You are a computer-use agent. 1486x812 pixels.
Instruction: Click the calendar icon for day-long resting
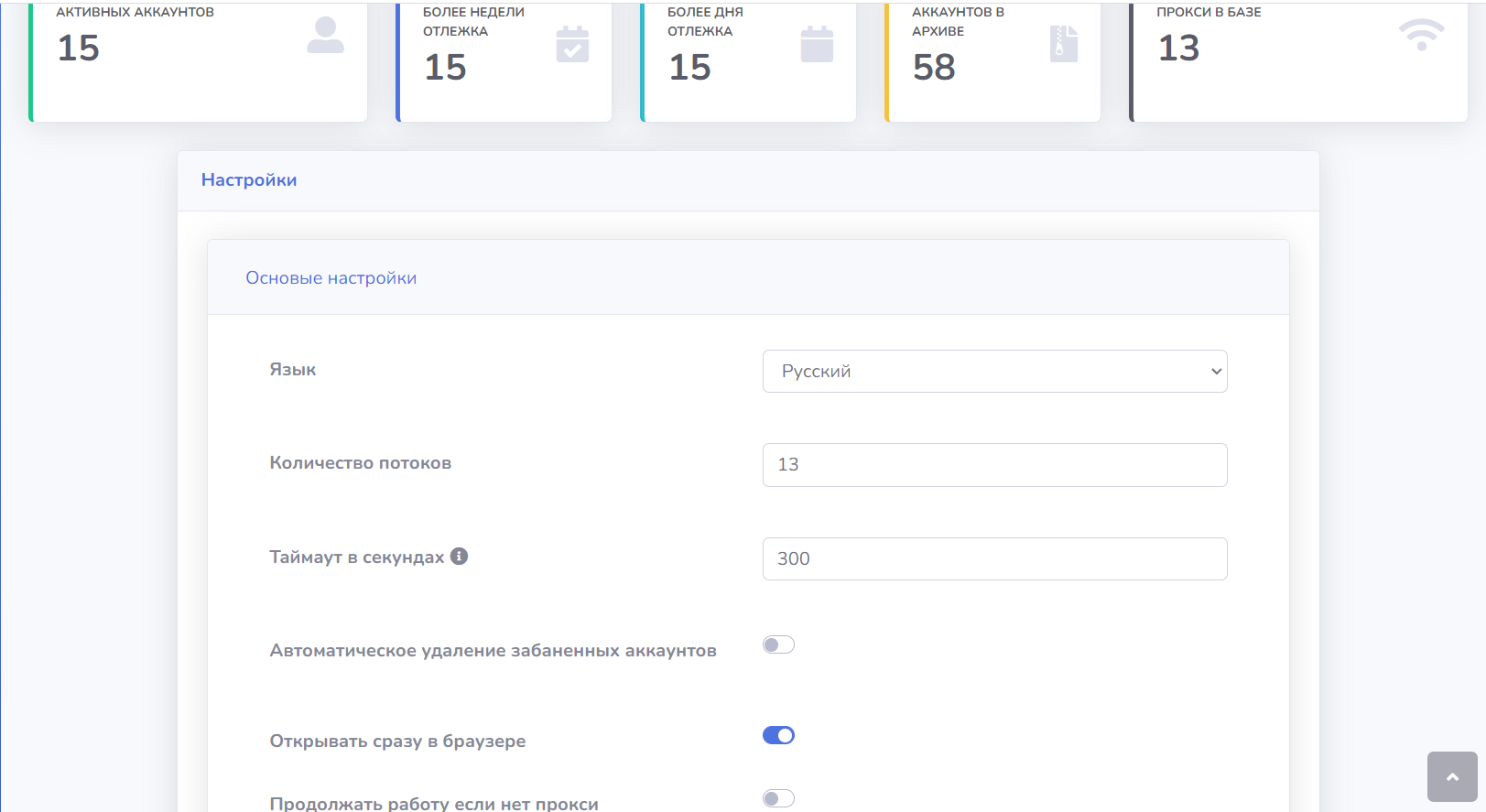coord(817,45)
